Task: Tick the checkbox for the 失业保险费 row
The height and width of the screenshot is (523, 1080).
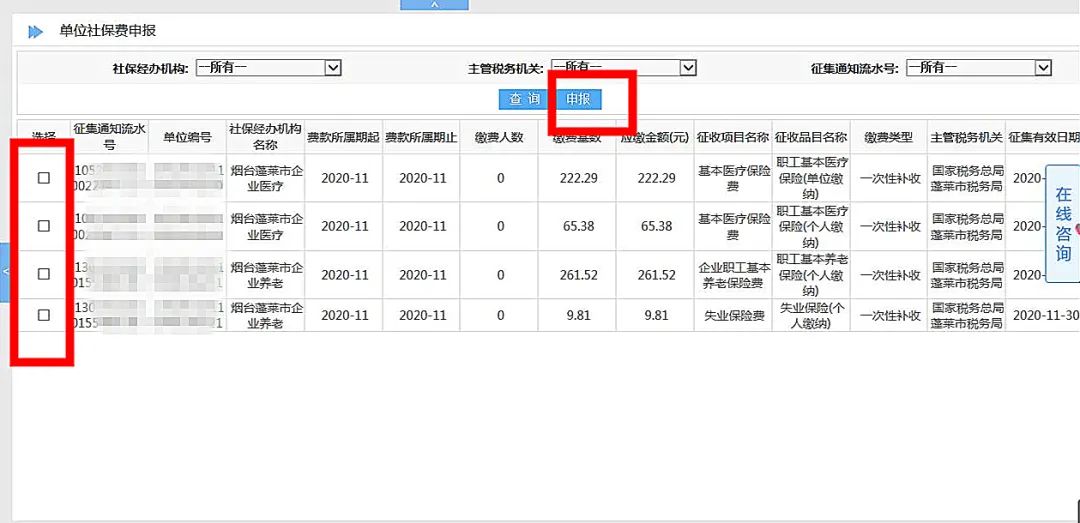Action: (44, 315)
